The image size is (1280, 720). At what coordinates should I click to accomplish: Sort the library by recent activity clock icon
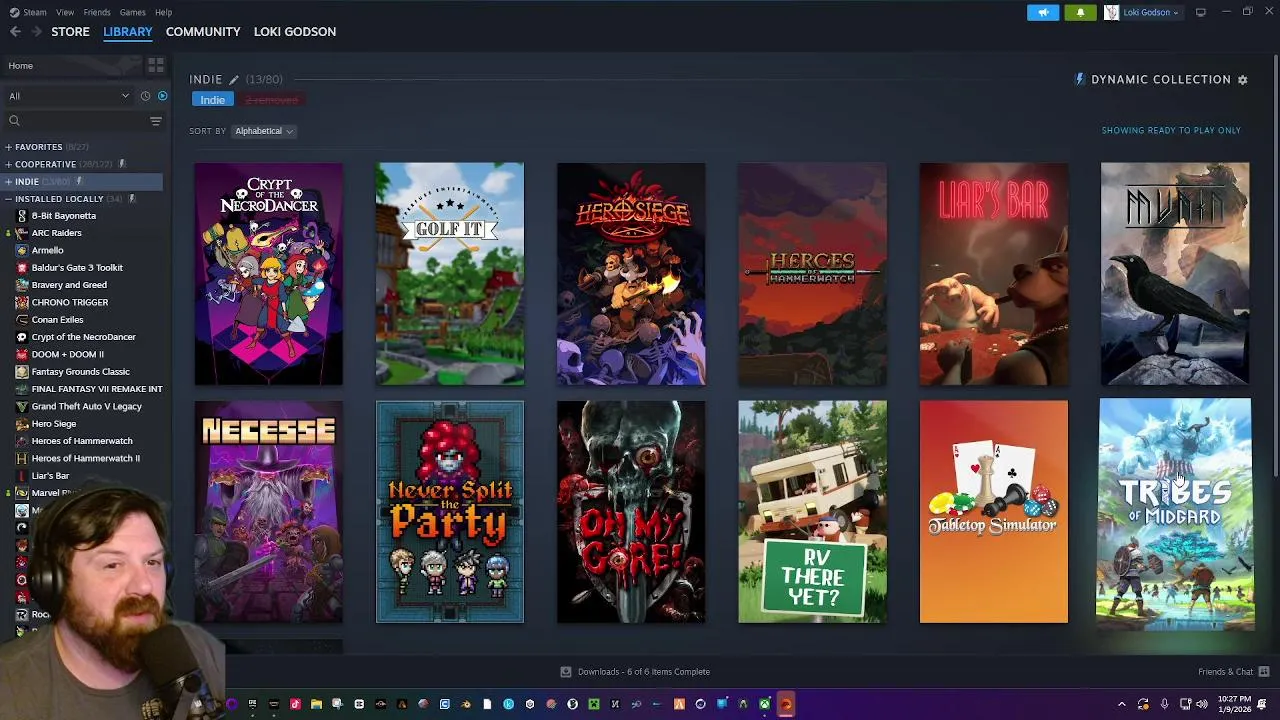[145, 96]
